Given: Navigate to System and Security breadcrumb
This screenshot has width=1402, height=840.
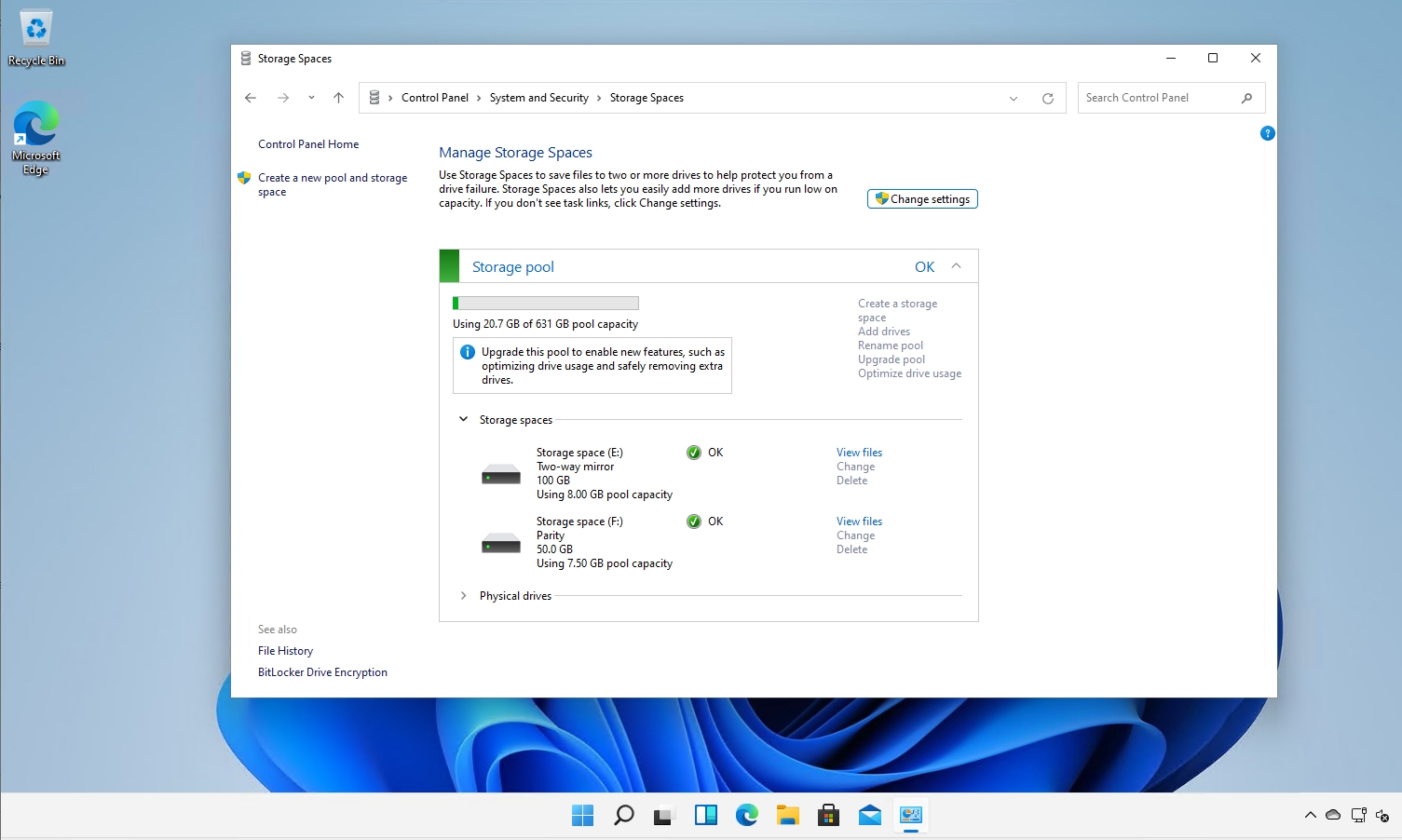Looking at the screenshot, I should [x=539, y=97].
